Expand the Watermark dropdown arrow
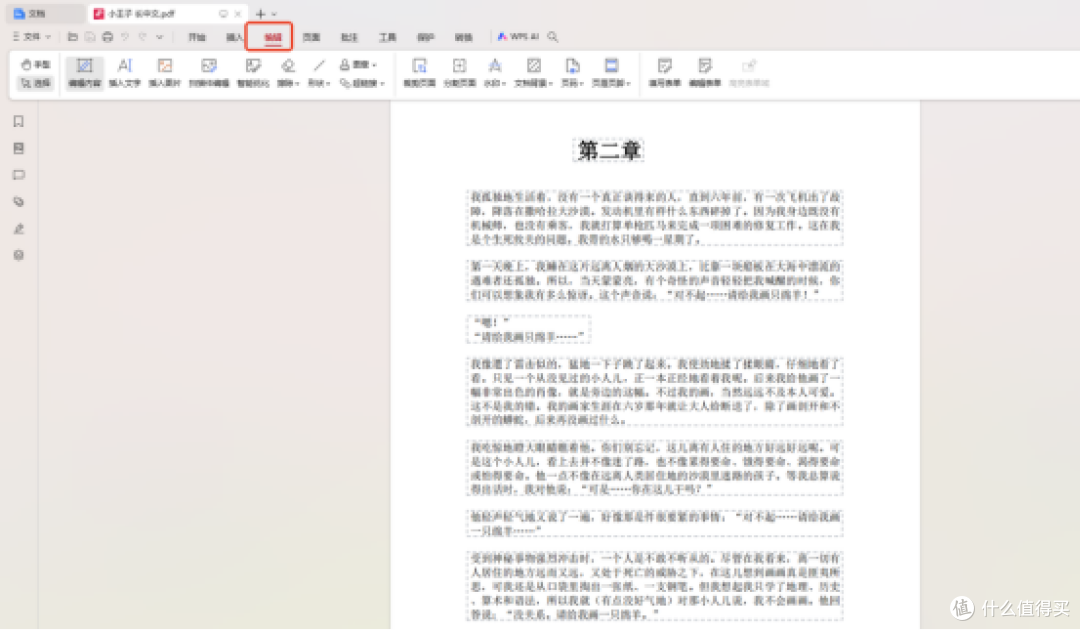1080x631 pixels. (504, 83)
